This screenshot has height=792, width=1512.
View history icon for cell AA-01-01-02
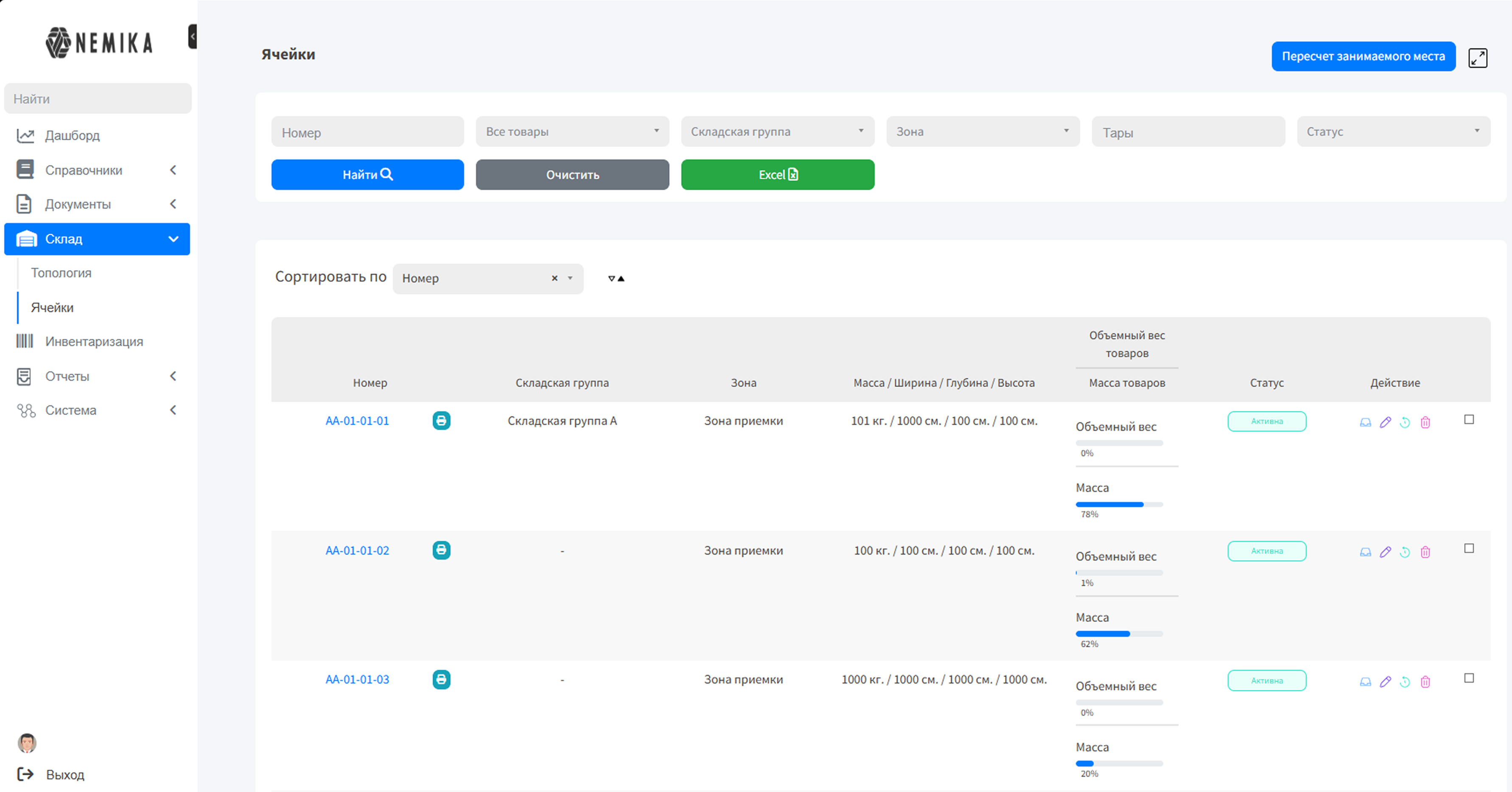click(1405, 552)
